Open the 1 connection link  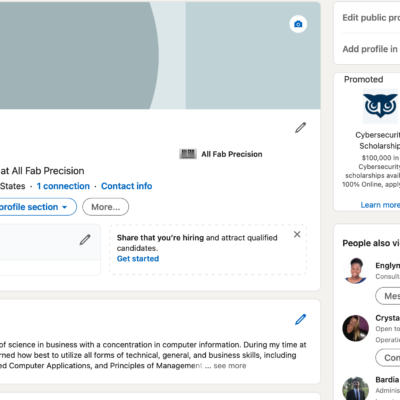tap(63, 186)
